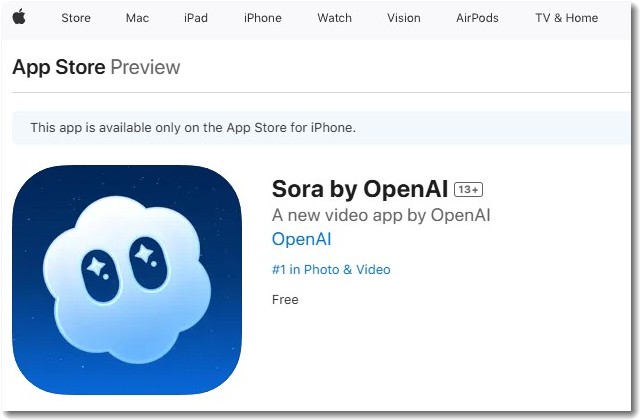Viewport: 640px width, 420px height.
Task: Click the Sora by OpenAI title
Action: click(360, 189)
